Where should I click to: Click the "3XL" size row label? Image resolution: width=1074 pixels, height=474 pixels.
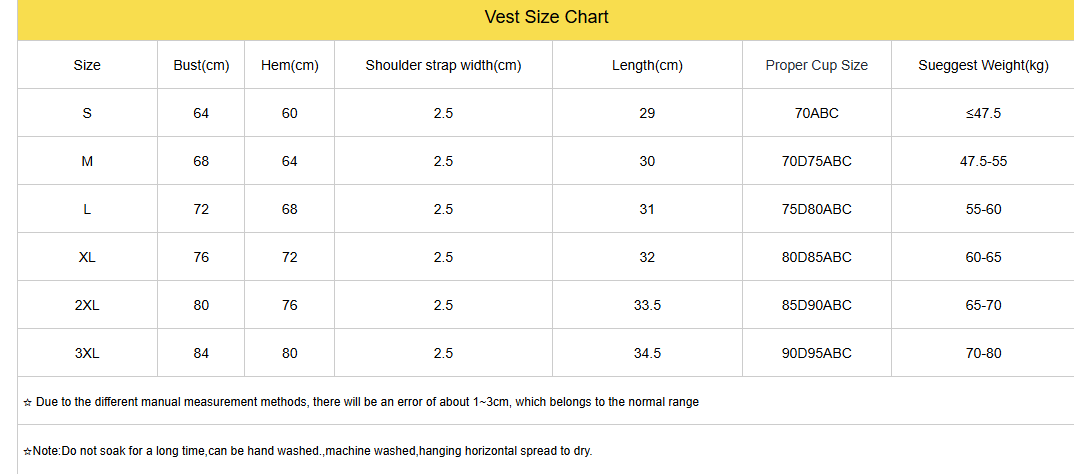(87, 354)
